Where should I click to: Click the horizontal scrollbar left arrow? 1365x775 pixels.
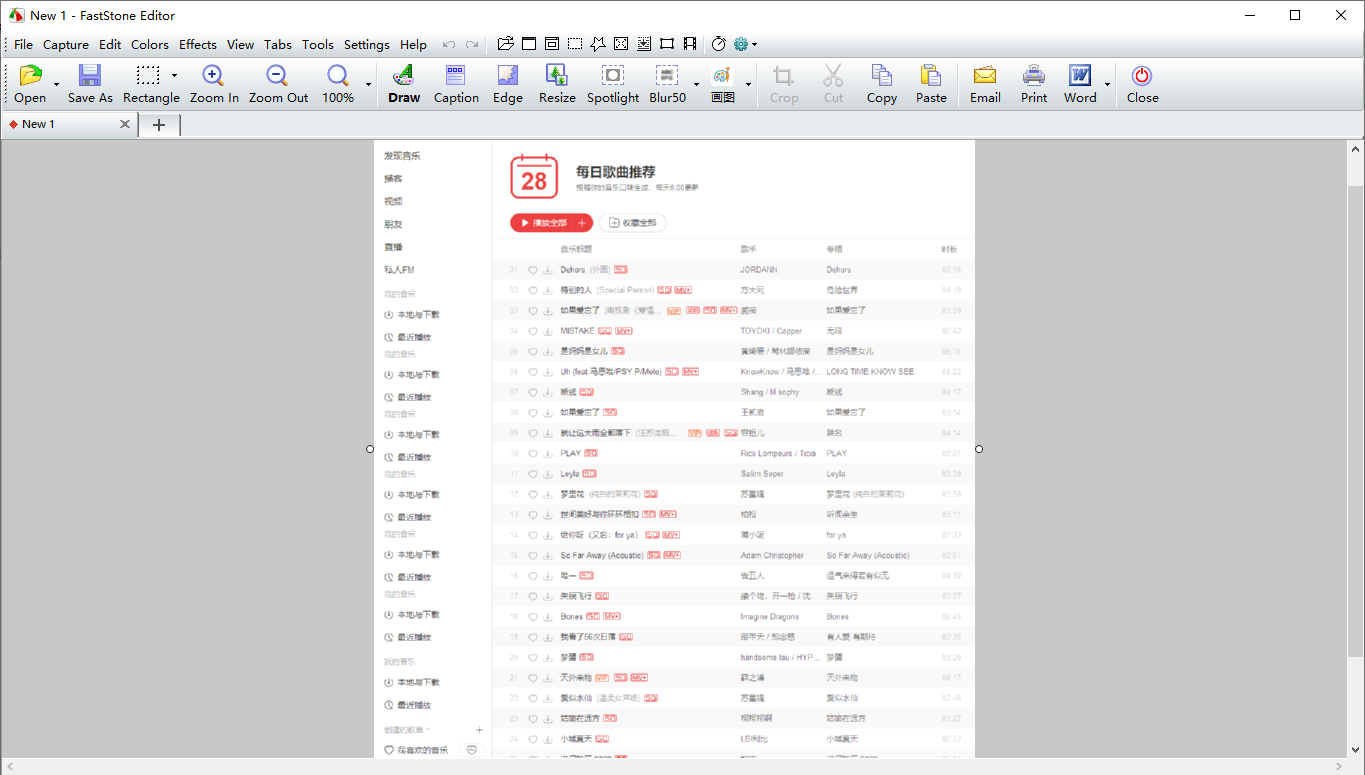click(9, 766)
